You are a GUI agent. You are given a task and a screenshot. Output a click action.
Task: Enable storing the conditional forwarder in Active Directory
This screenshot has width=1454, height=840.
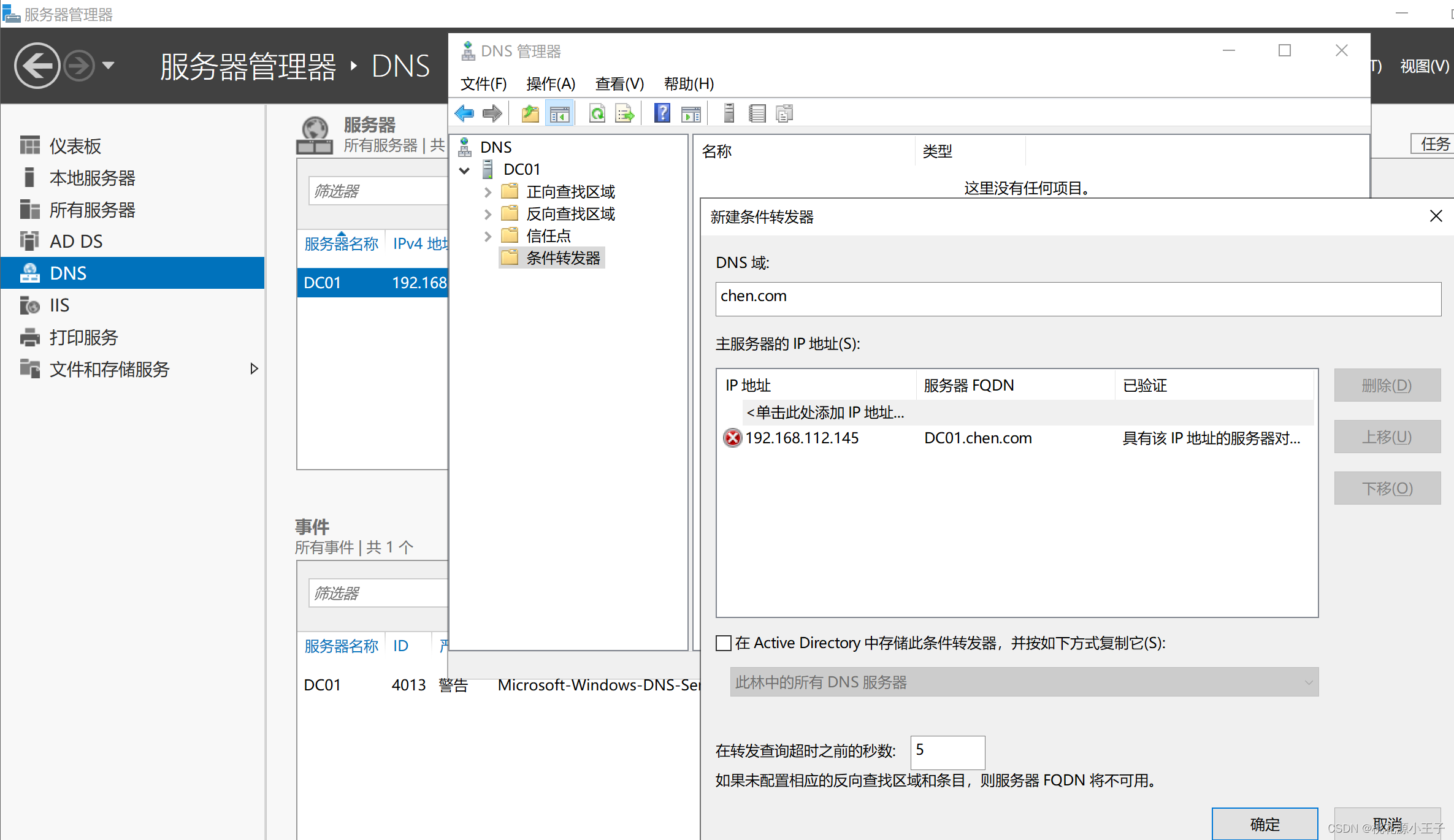[724, 643]
